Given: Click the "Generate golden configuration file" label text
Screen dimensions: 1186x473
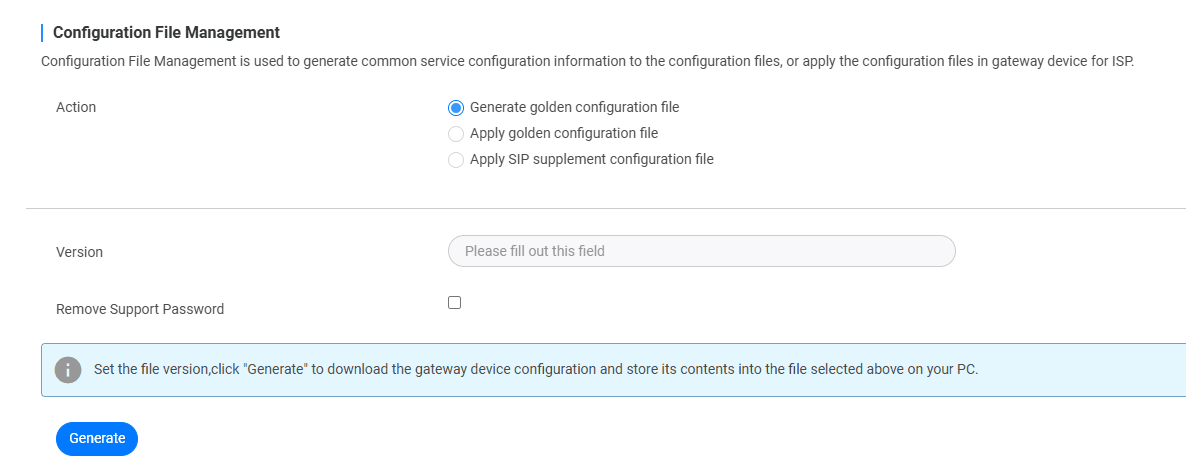Looking at the screenshot, I should [x=574, y=107].
